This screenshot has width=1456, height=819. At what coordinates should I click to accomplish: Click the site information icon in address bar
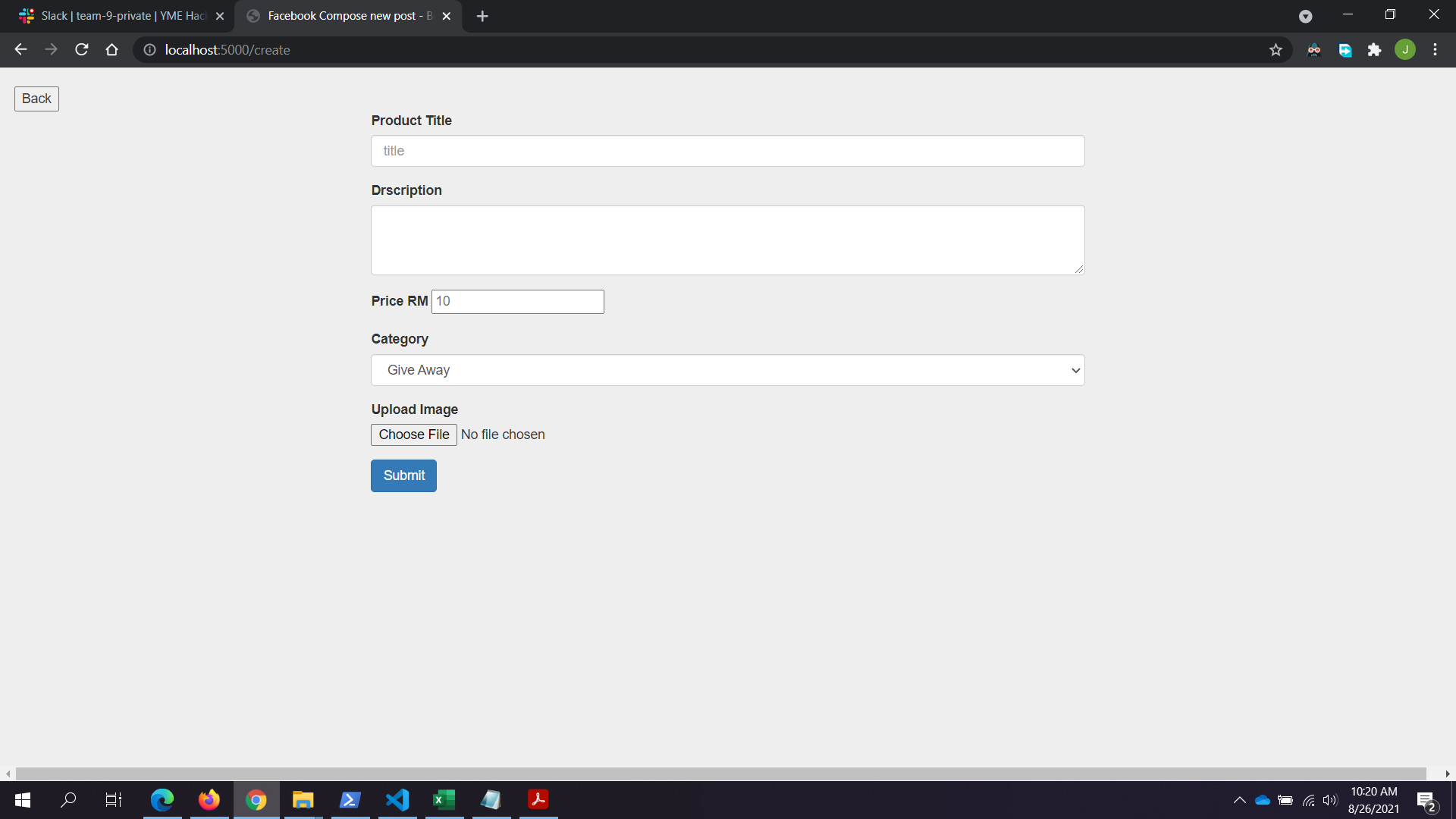coord(150,50)
